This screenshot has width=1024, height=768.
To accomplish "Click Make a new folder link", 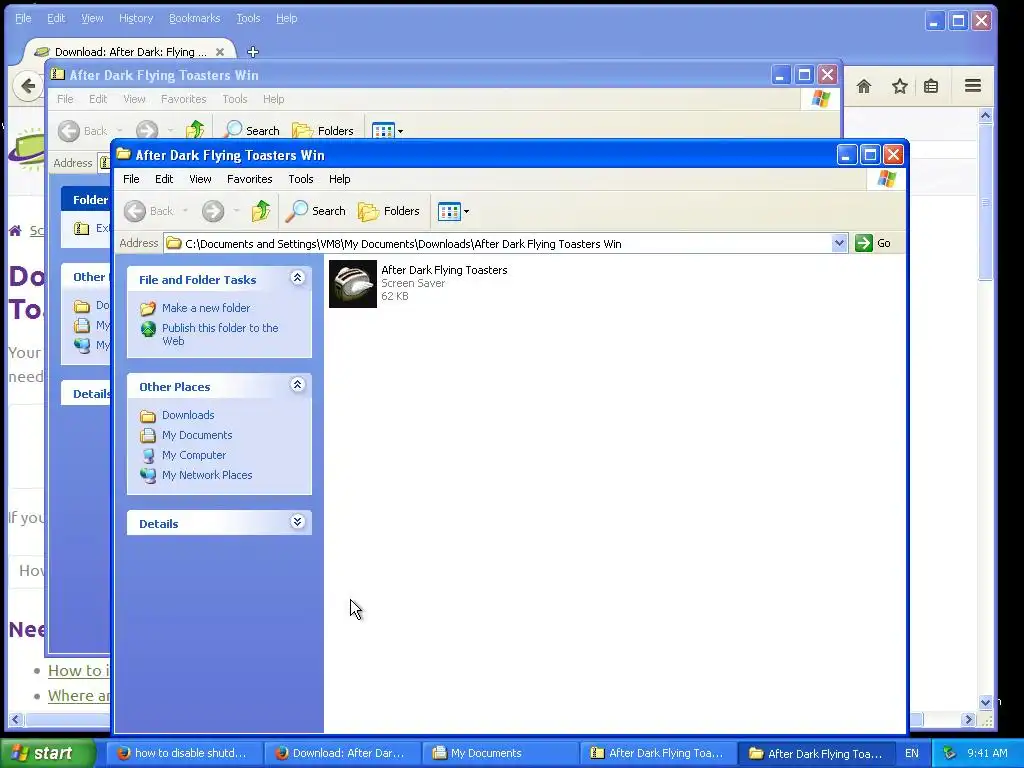I will (206, 308).
